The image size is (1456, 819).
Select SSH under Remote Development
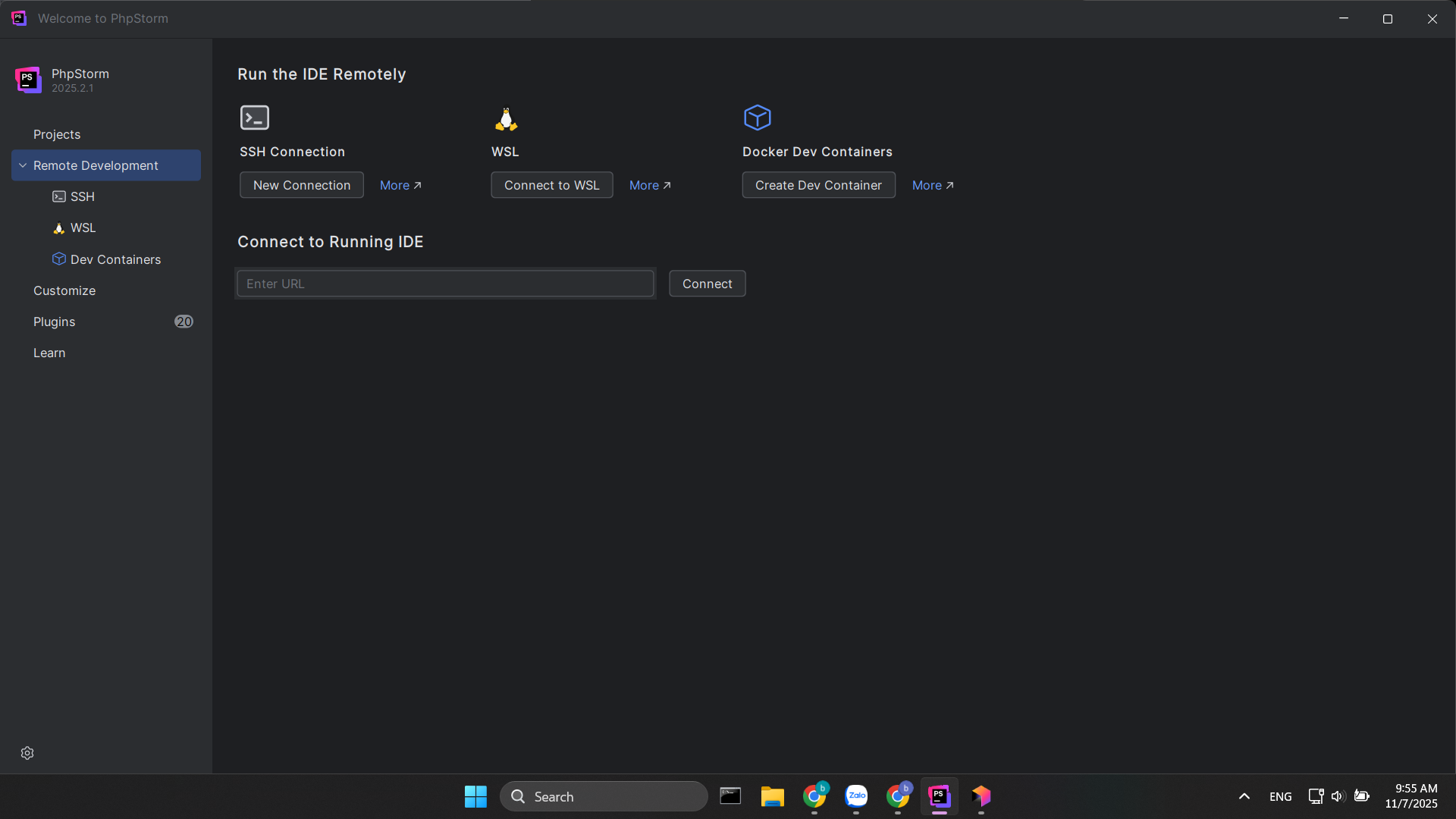pos(82,196)
